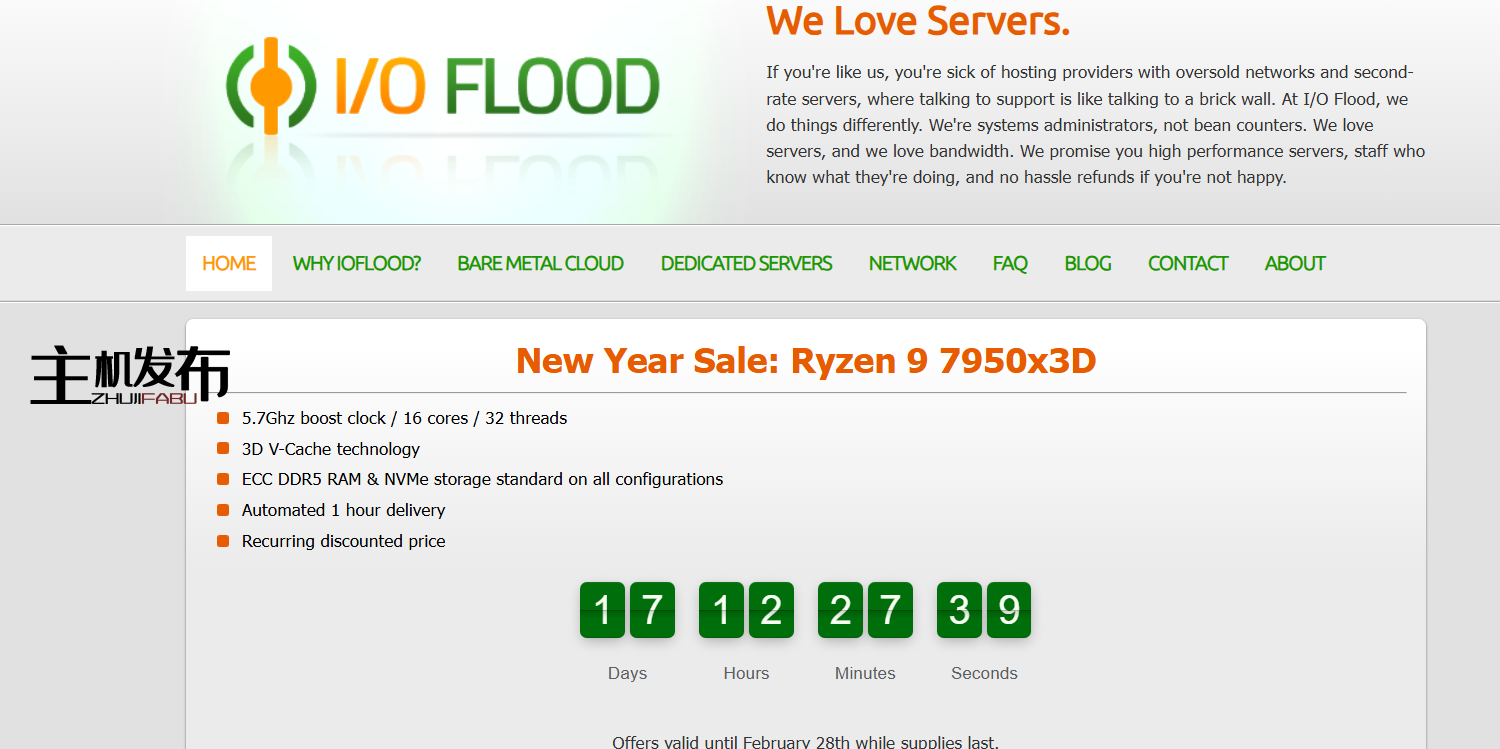Click the Minutes countdown digits

pyautogui.click(x=865, y=610)
